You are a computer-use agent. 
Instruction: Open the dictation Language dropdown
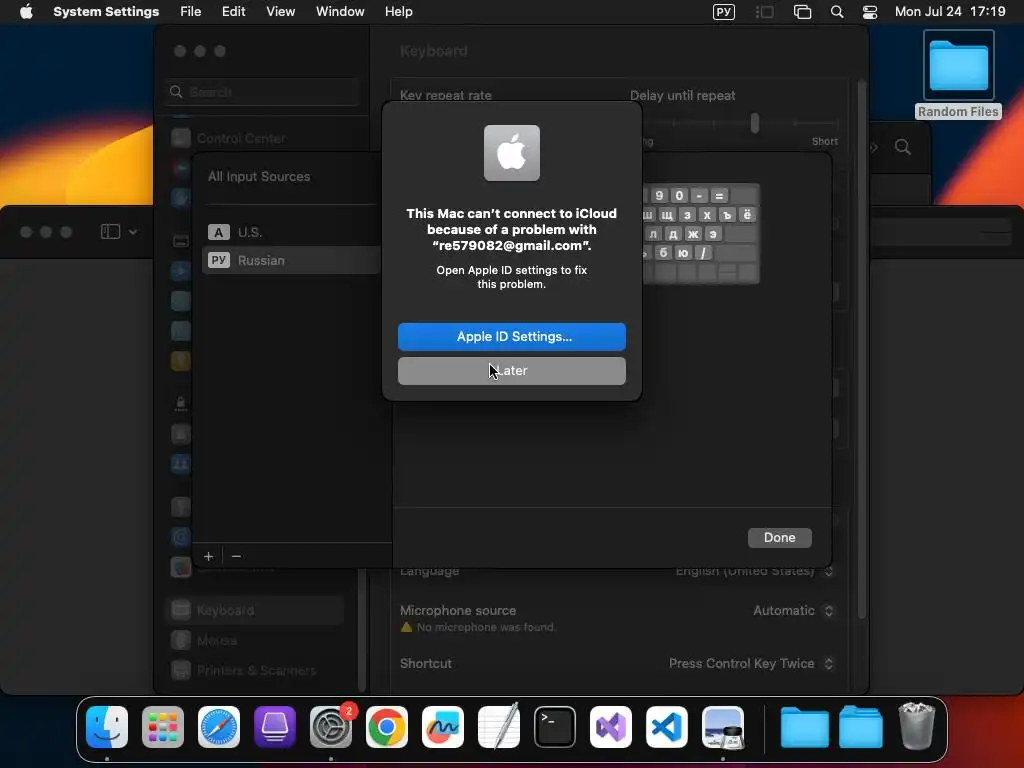tap(754, 571)
